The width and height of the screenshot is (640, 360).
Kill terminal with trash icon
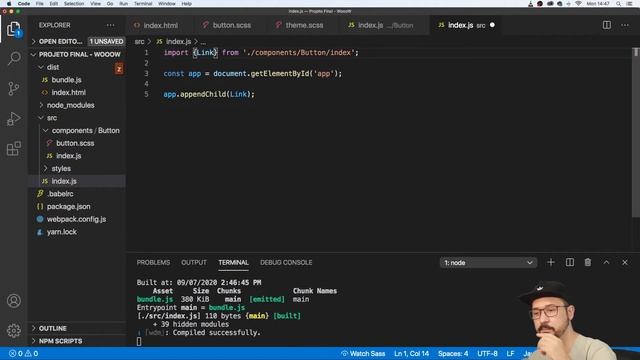588,262
